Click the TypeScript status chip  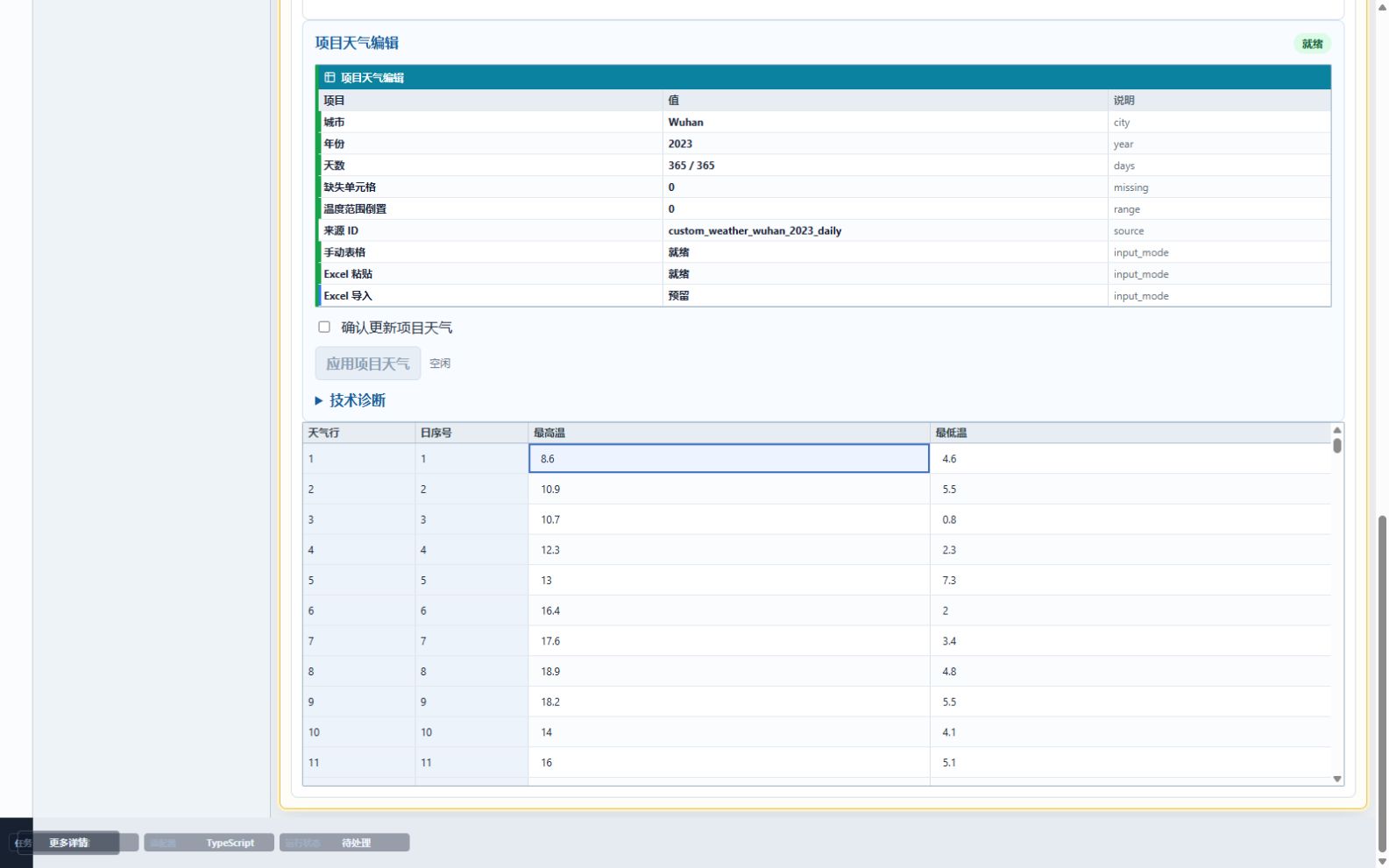tap(230, 843)
